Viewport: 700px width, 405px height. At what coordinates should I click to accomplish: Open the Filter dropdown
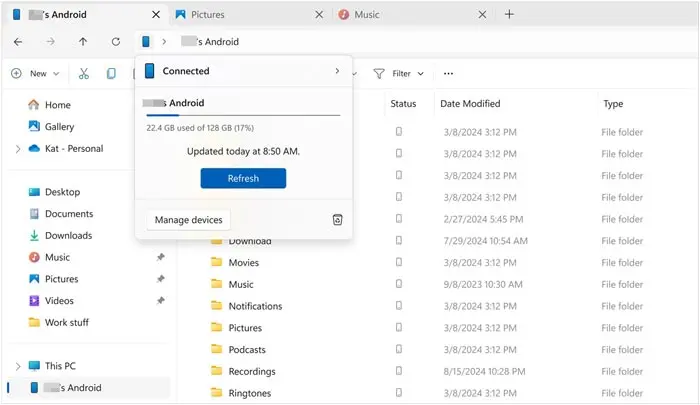click(x=400, y=73)
